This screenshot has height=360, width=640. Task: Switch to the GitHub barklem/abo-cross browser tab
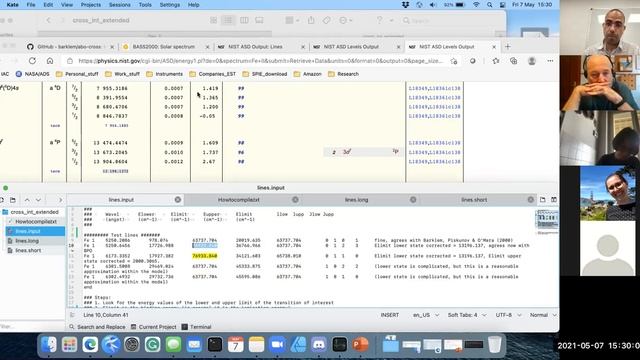[x=69, y=47]
